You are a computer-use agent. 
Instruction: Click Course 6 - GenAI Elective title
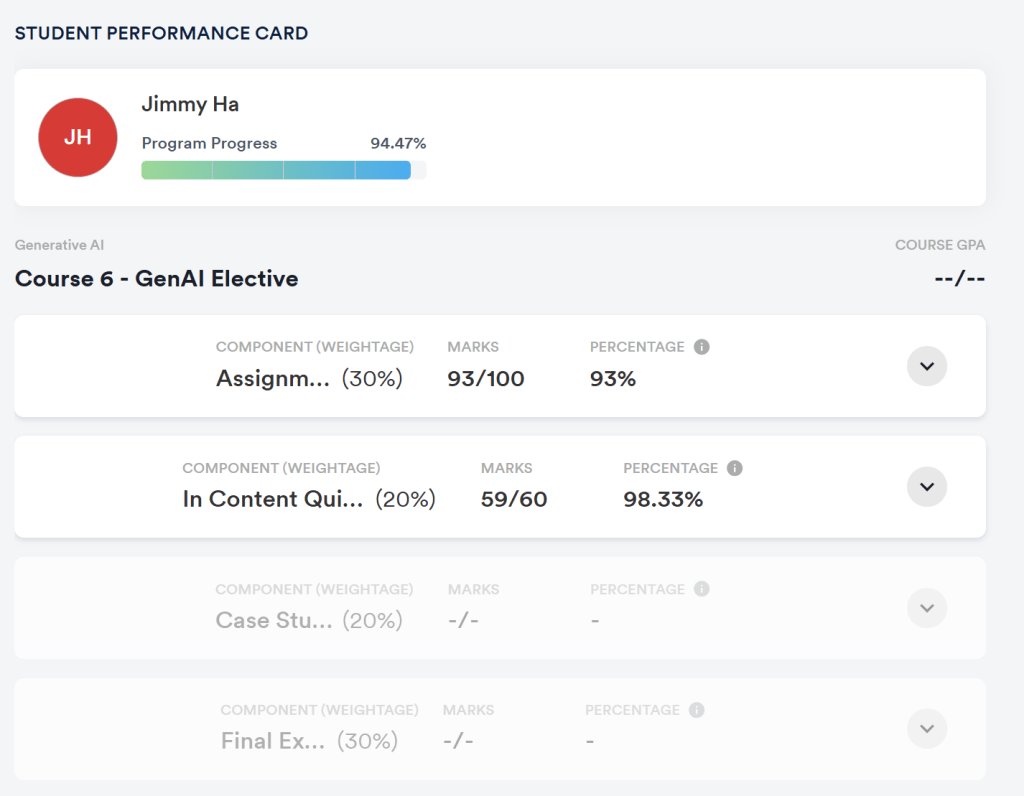click(156, 279)
